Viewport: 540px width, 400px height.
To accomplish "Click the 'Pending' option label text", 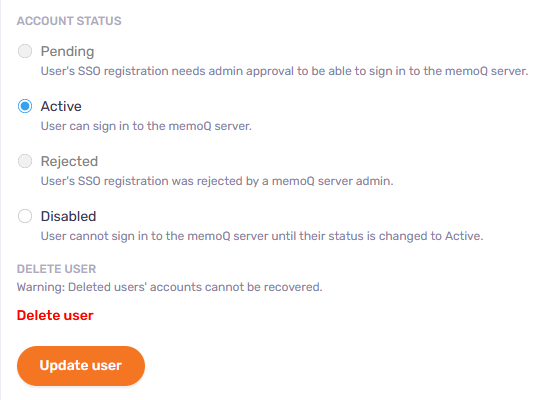I will [x=67, y=52].
